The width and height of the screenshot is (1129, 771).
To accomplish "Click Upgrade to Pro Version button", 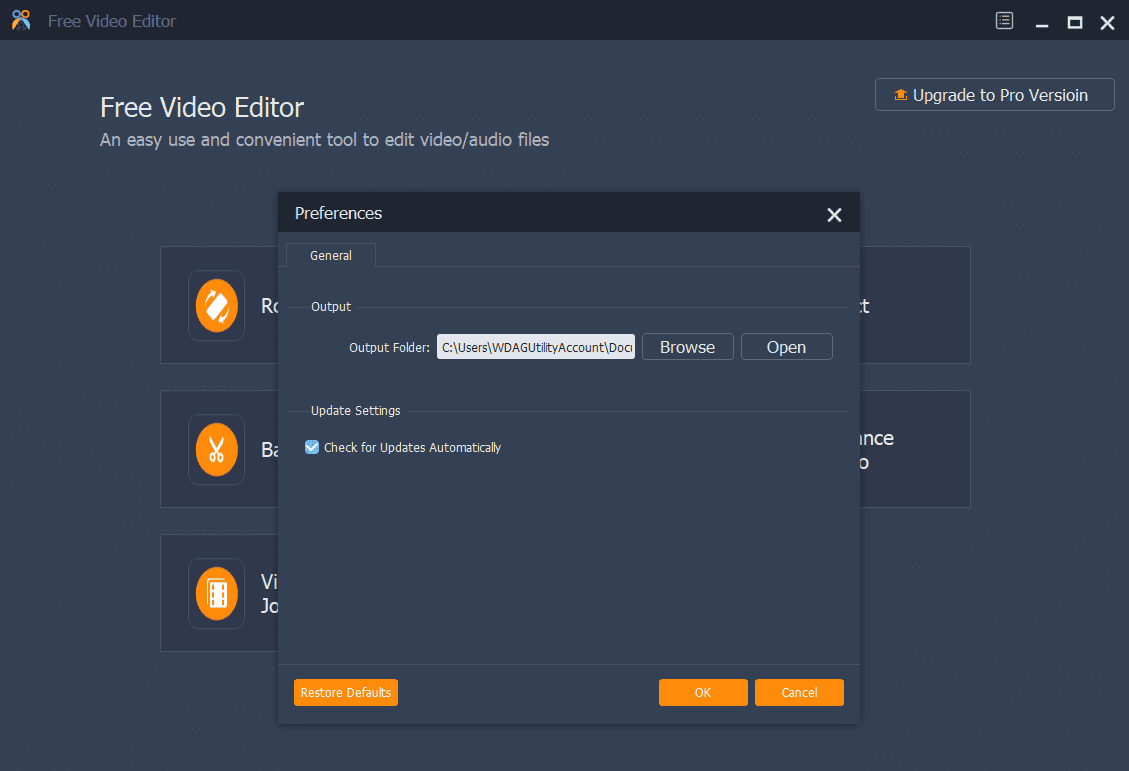I will click(x=994, y=95).
